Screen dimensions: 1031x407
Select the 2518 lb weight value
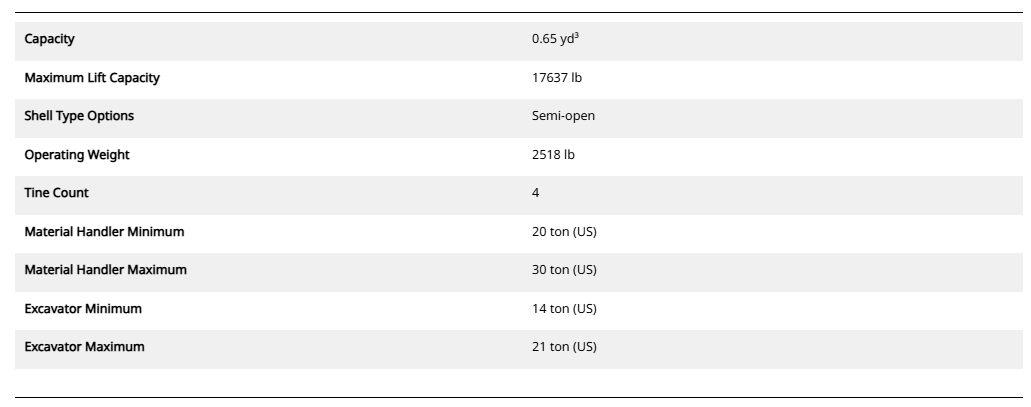tap(553, 155)
